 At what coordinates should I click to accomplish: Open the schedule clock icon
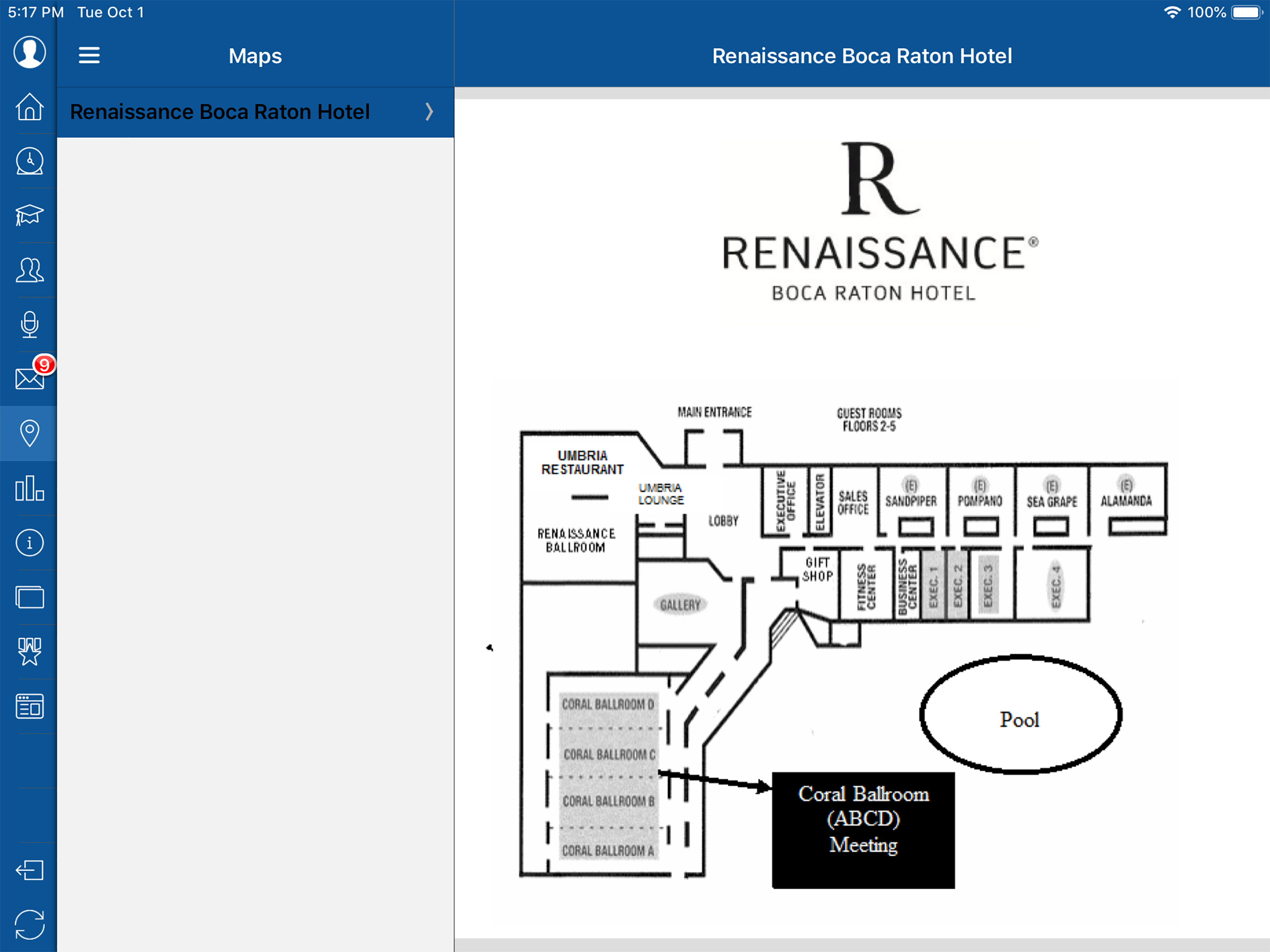29,161
